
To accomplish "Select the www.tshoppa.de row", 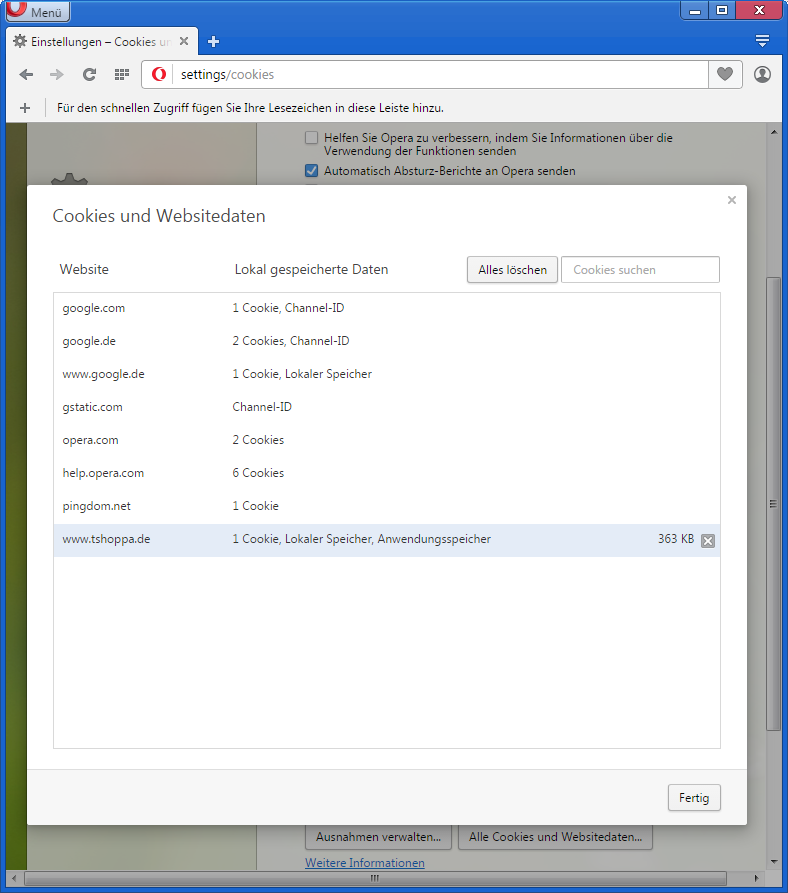I will [387, 540].
